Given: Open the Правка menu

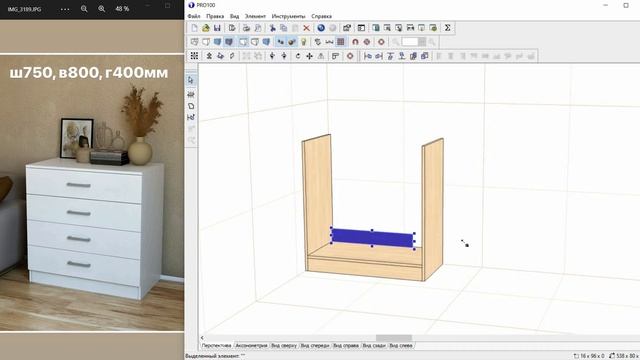Looking at the screenshot, I should point(215,16).
